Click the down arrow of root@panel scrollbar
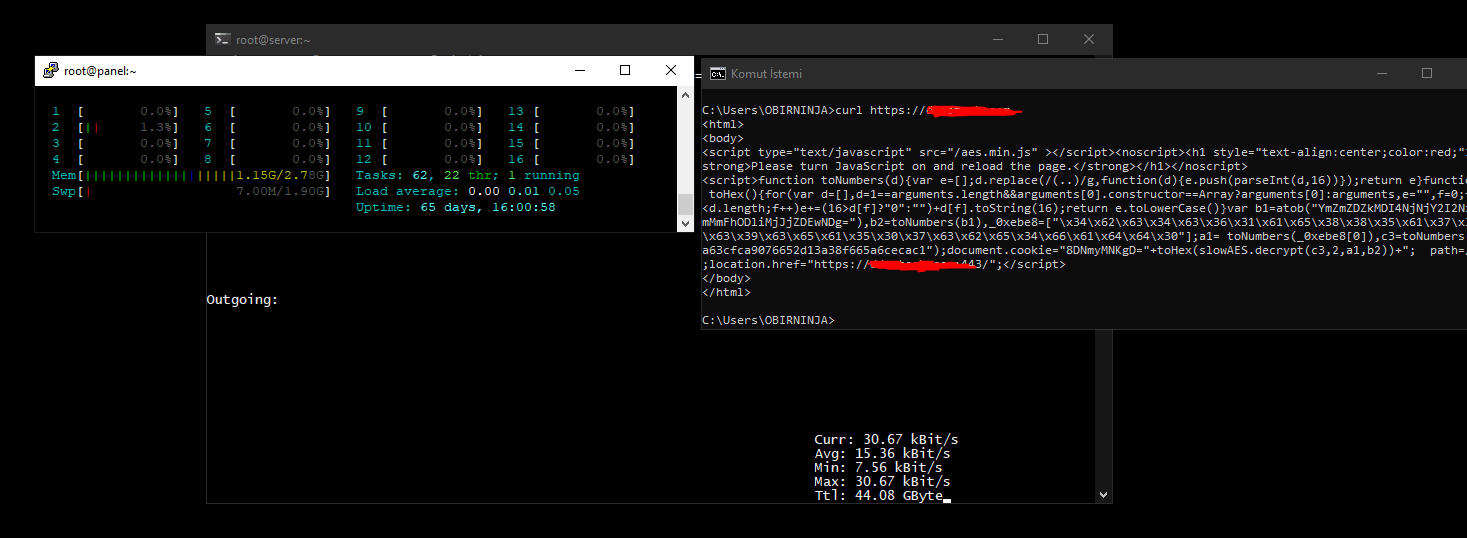 coord(685,224)
